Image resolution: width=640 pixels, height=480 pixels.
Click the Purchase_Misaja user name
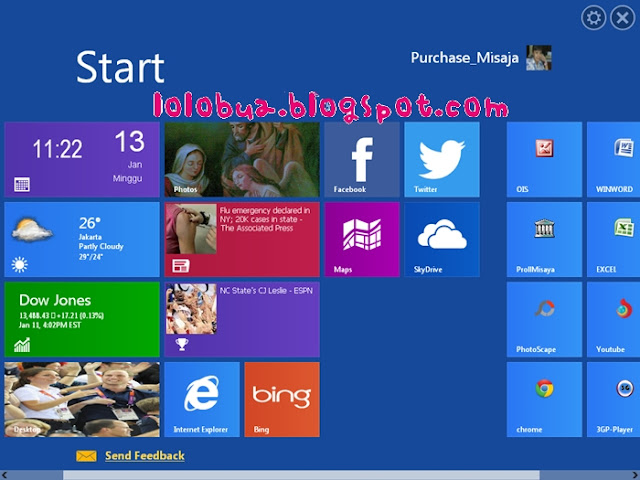coord(464,58)
